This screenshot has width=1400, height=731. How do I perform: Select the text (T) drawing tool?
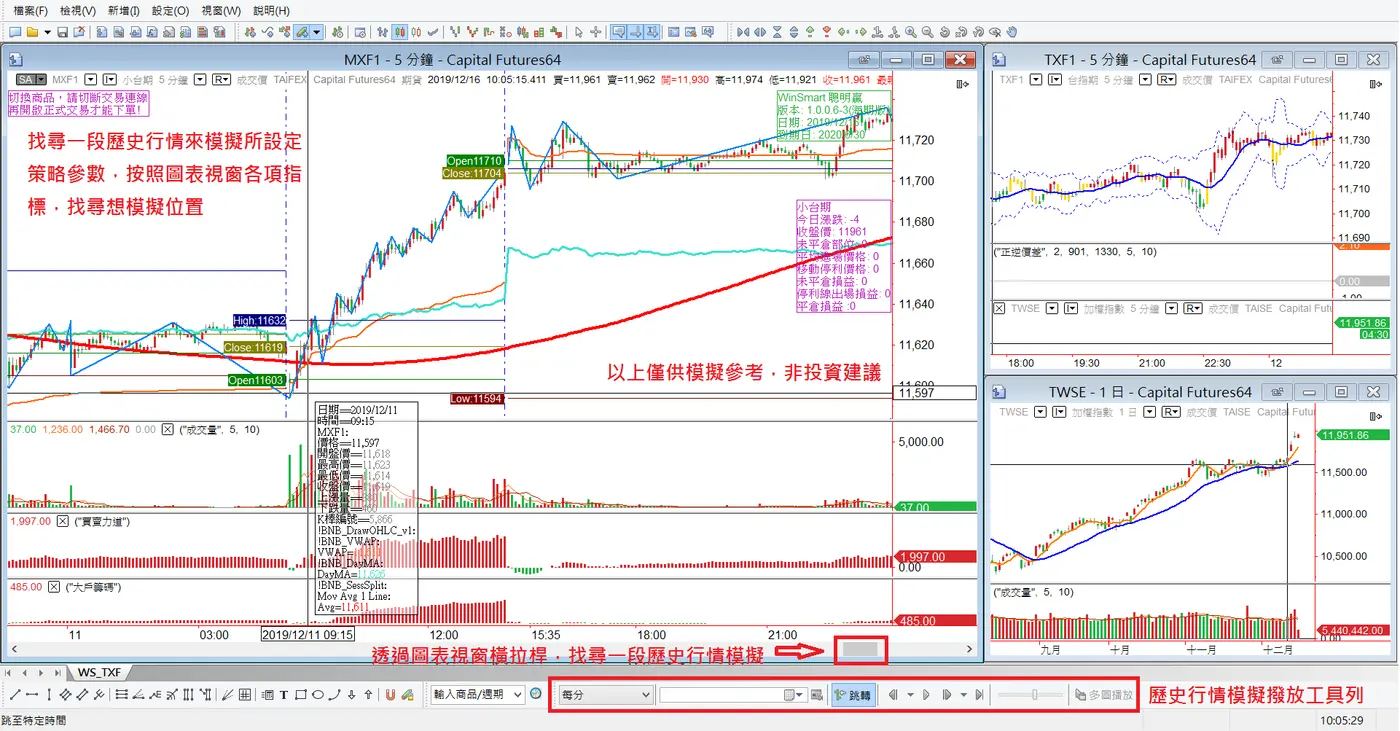tap(284, 694)
